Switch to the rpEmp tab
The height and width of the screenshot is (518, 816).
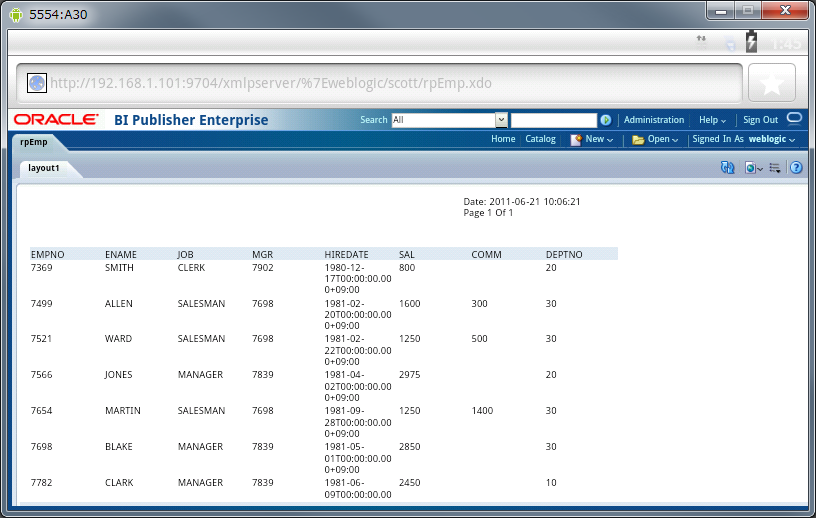[x=34, y=142]
